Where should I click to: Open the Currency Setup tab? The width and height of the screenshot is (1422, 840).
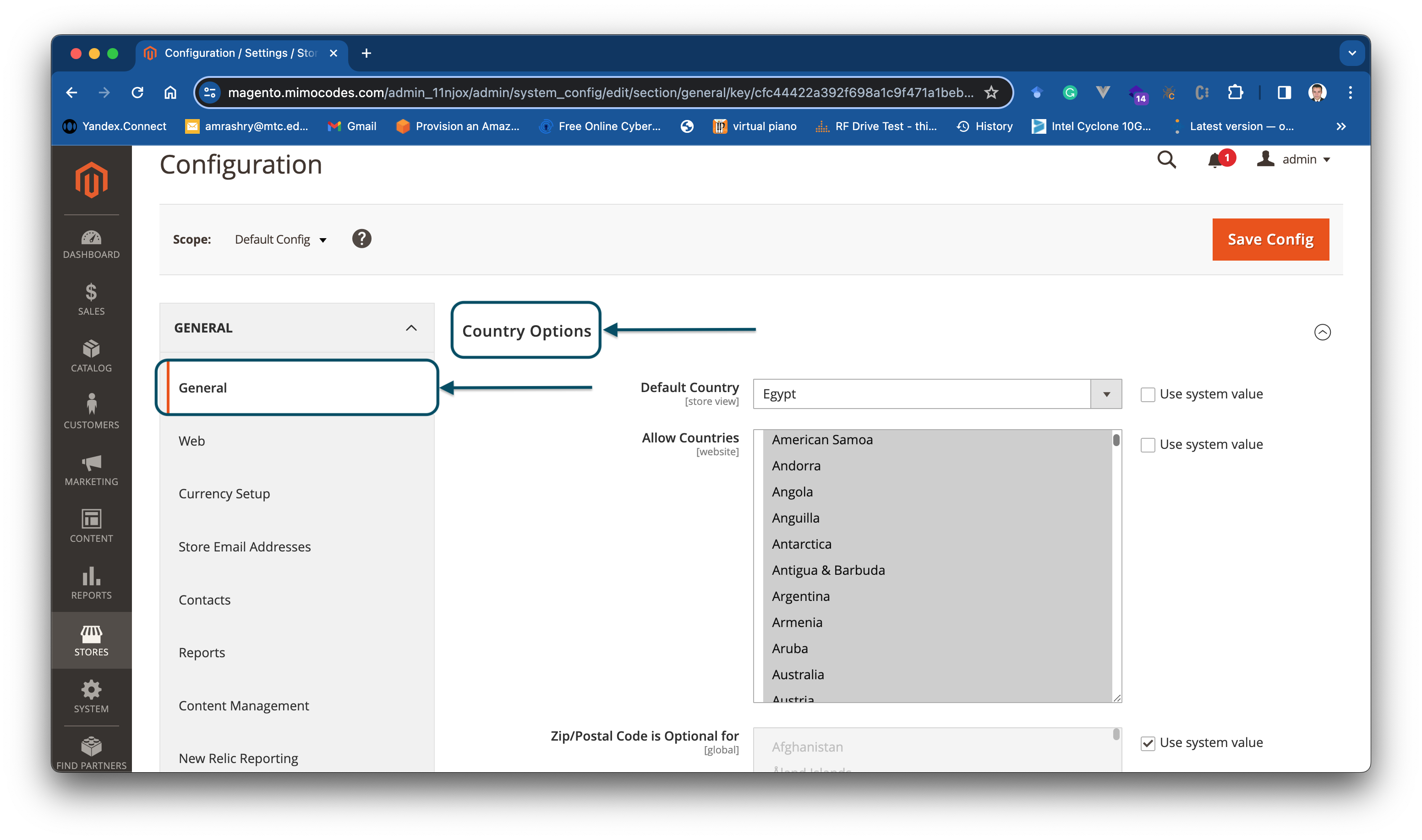tap(224, 494)
